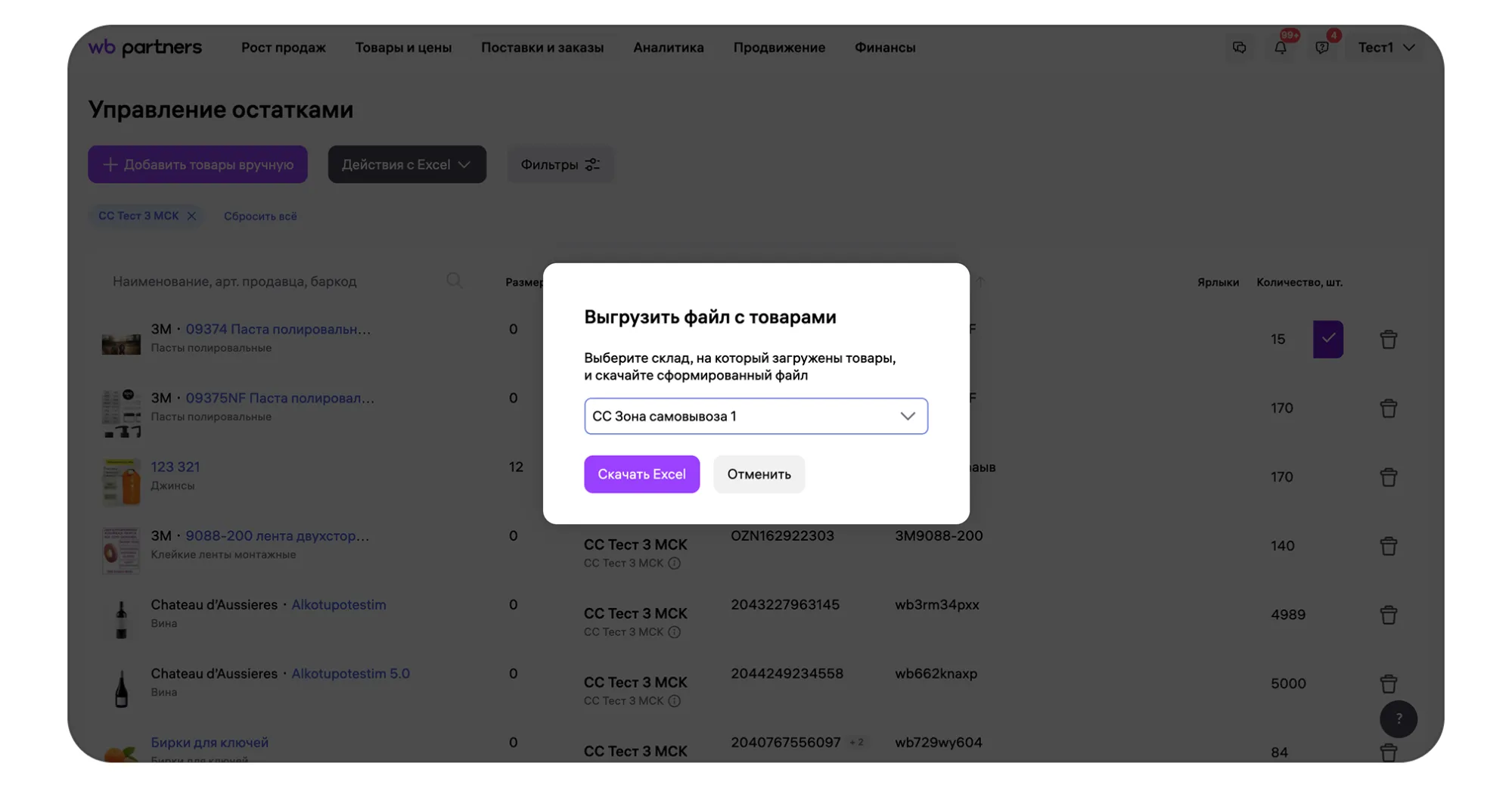Delete the Бирки для ключей row
This screenshot has height=788, width=1512.
coord(1388,752)
